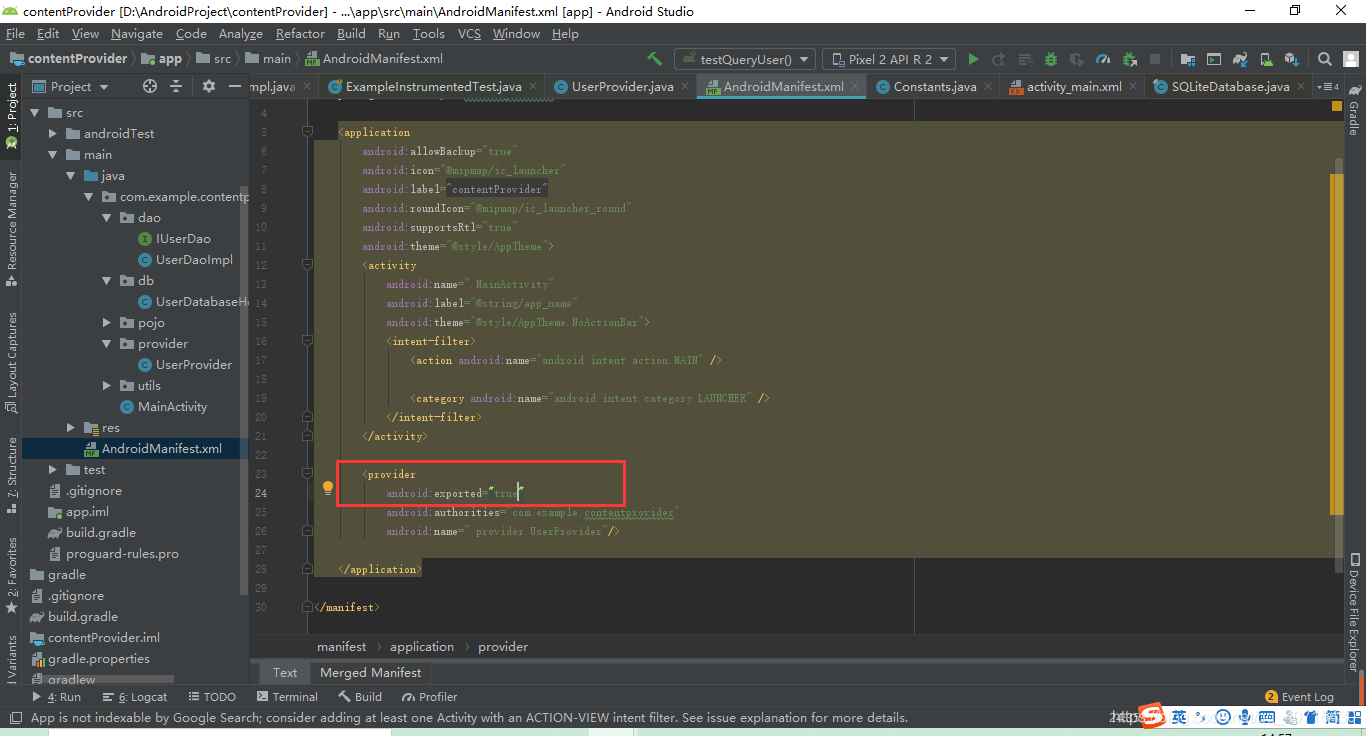Image resolution: width=1366 pixels, height=736 pixels.
Task: Open the 6: Logcat tool window
Action: tap(136, 697)
